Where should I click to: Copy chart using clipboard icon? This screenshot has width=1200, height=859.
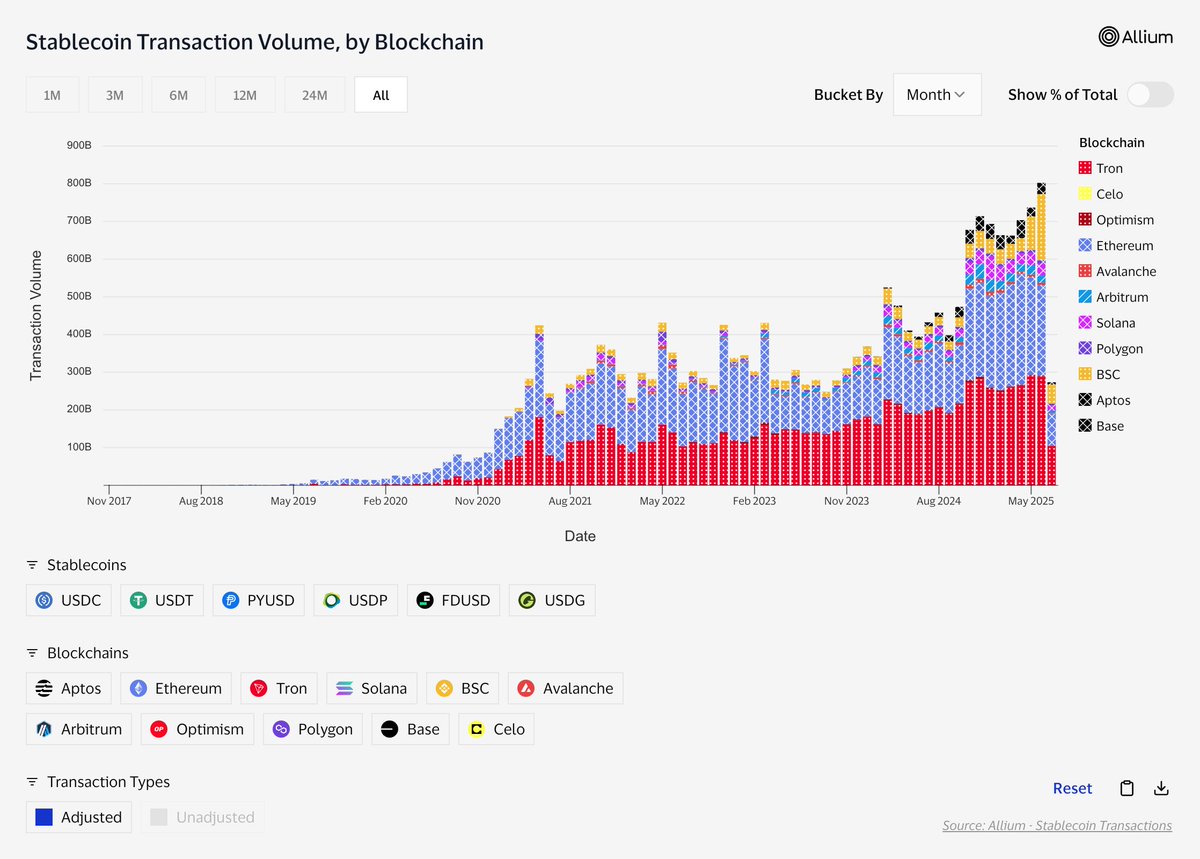point(1127,788)
